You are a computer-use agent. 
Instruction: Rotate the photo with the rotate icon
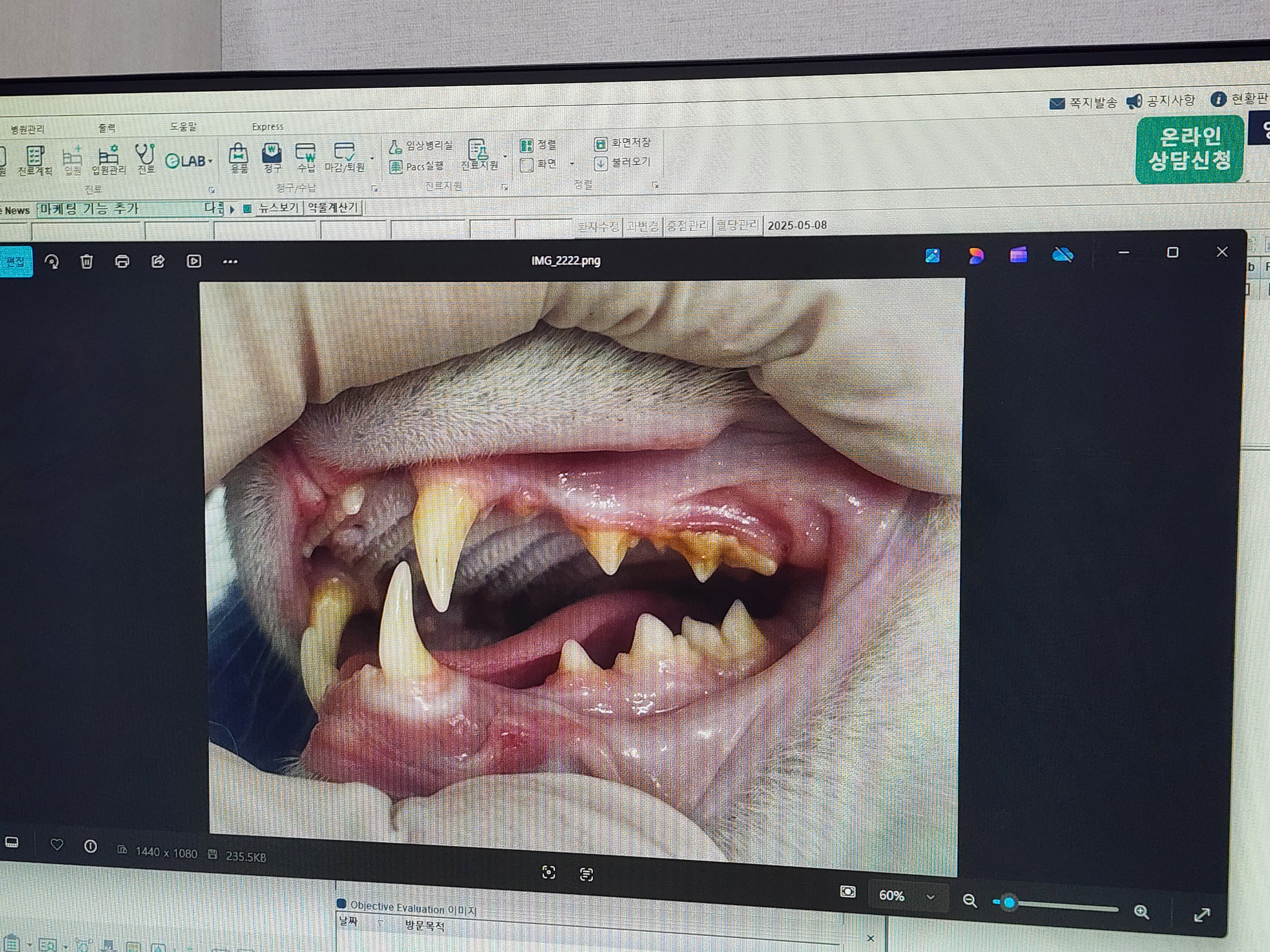click(52, 262)
